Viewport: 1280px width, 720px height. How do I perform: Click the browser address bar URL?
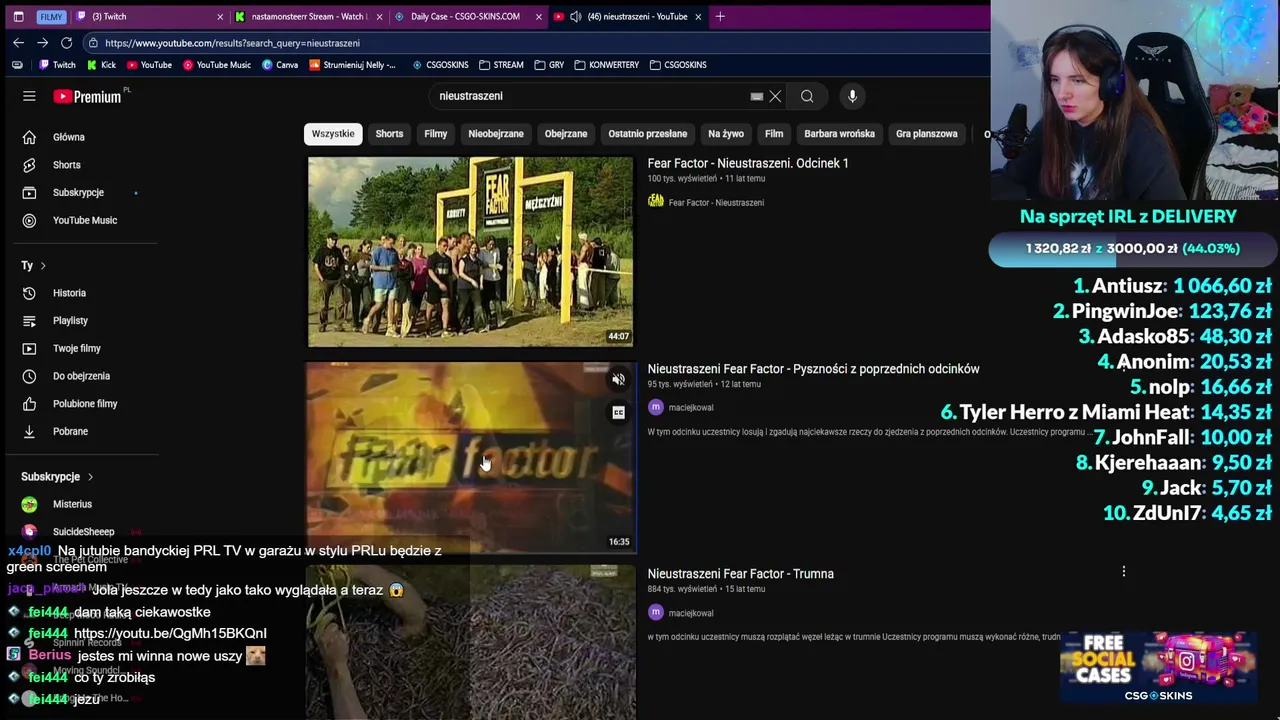click(x=232, y=43)
